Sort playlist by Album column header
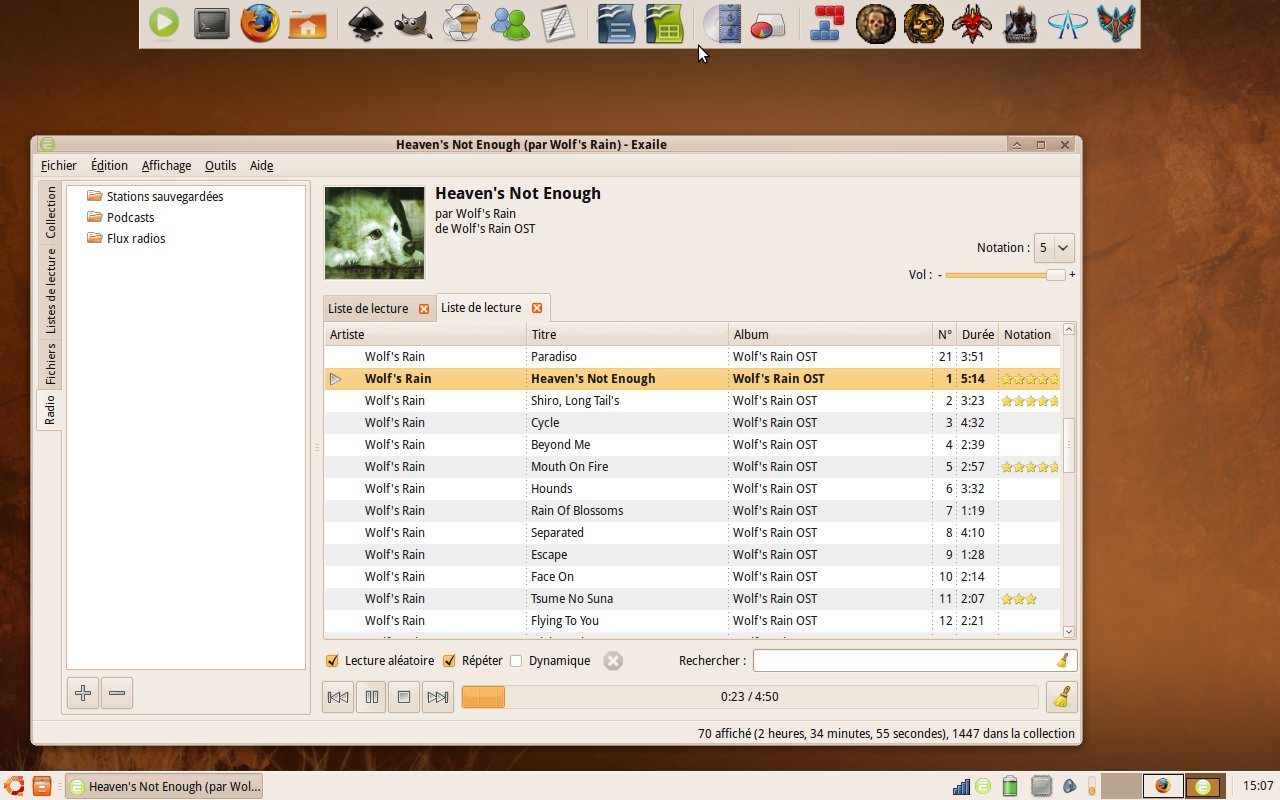Screen dimensions: 1280x800 pyautogui.click(x=830, y=334)
